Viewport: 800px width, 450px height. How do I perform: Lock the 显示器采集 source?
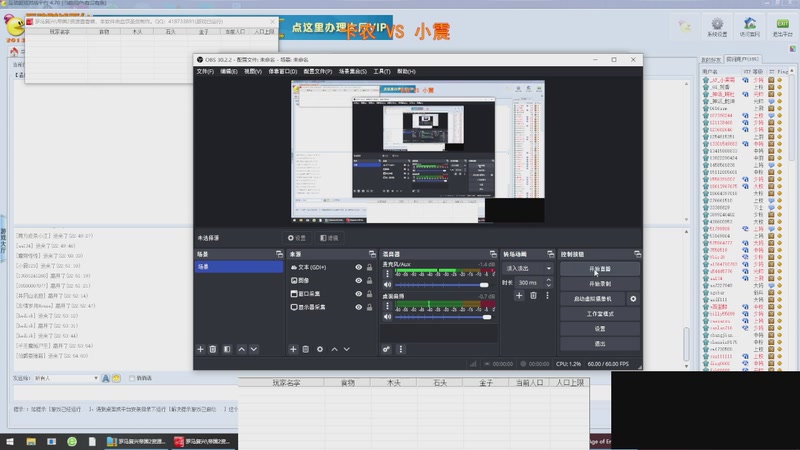[x=369, y=307]
